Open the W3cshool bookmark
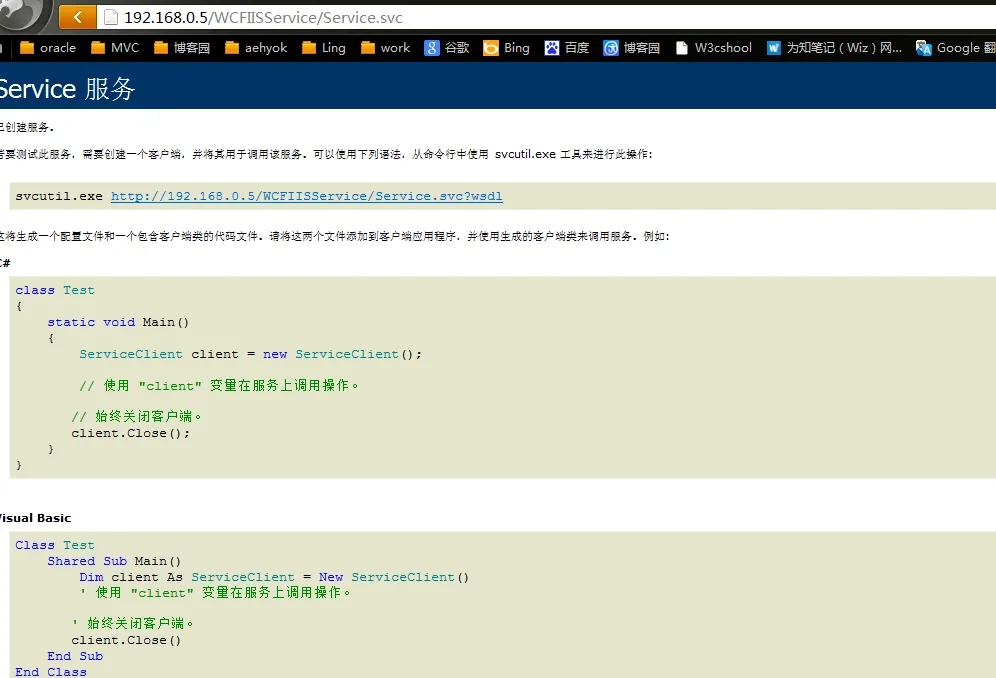This screenshot has height=678, width=996. (714, 47)
